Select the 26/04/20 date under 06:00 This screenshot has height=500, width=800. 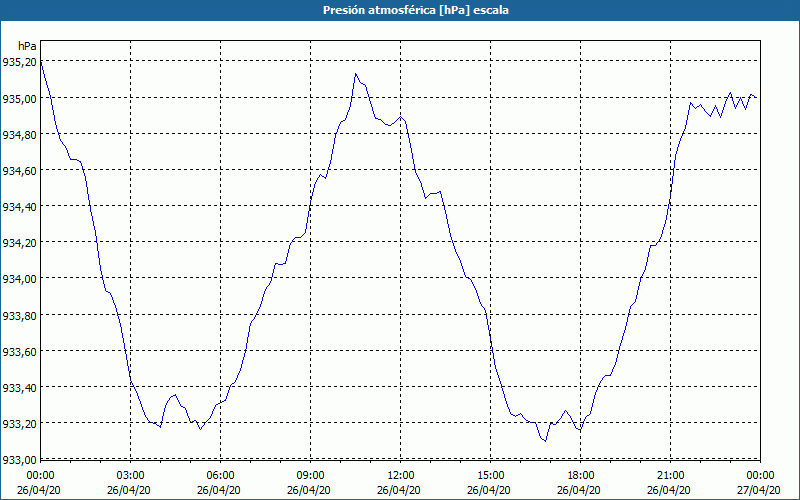coord(219,490)
